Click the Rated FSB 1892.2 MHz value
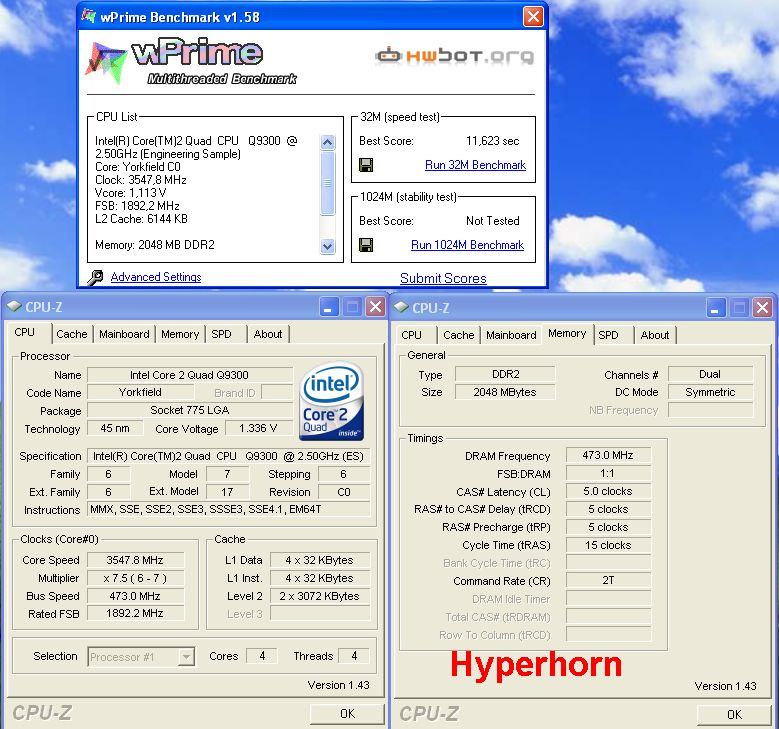The height and width of the screenshot is (729, 779). click(x=135, y=613)
